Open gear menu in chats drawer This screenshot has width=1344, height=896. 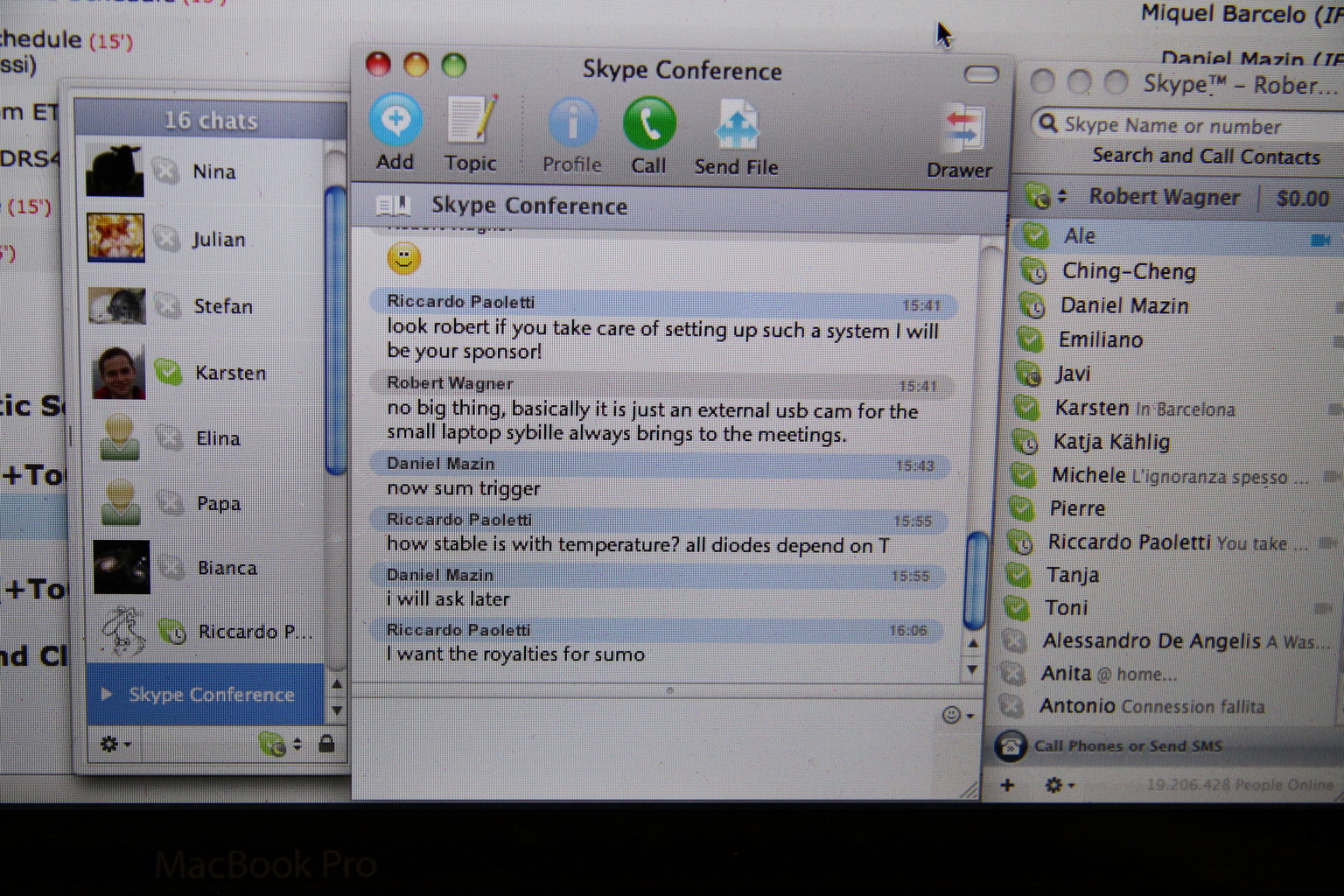click(x=115, y=744)
